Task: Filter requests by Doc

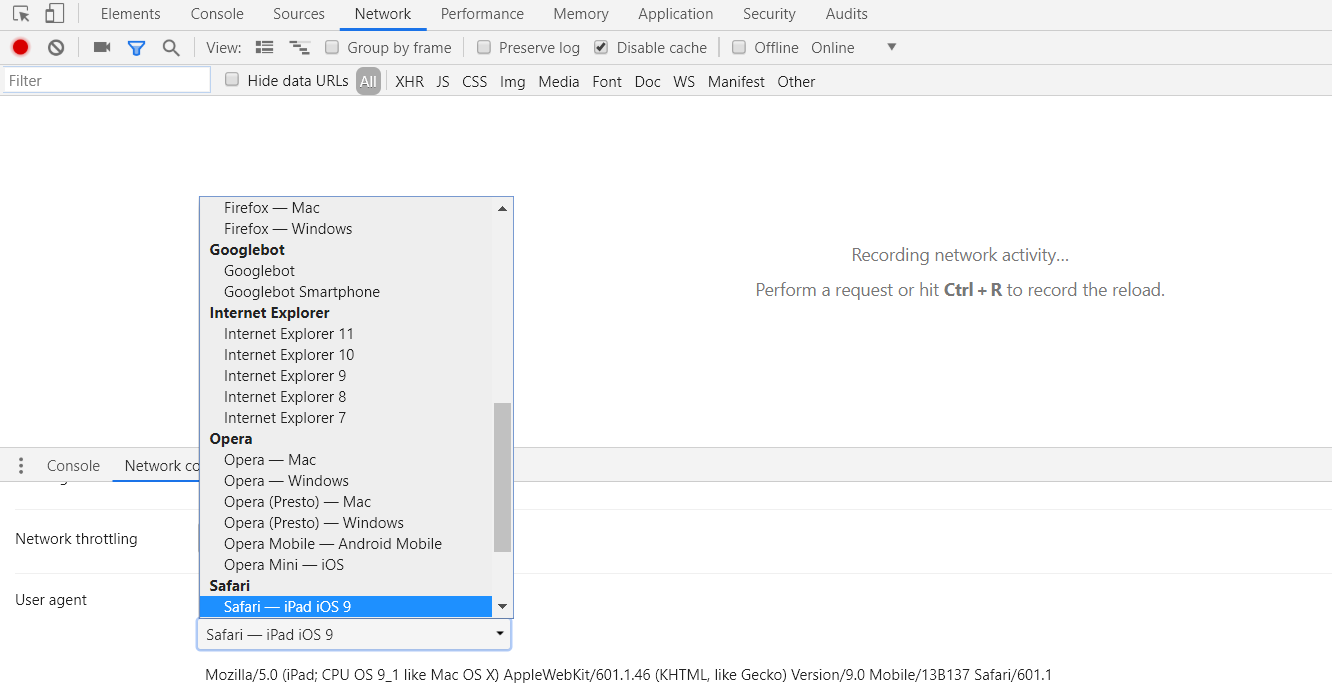Action: coord(648,81)
